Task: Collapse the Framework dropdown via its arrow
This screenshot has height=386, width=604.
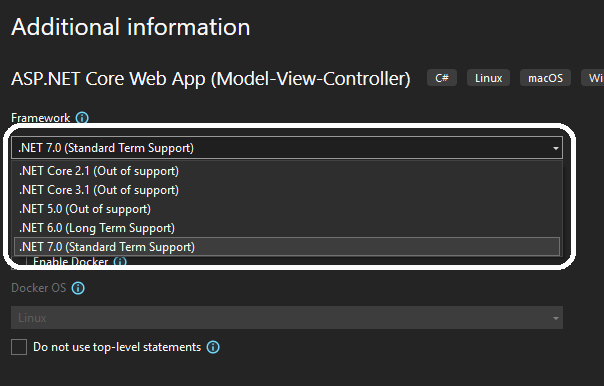Action: coord(555,148)
